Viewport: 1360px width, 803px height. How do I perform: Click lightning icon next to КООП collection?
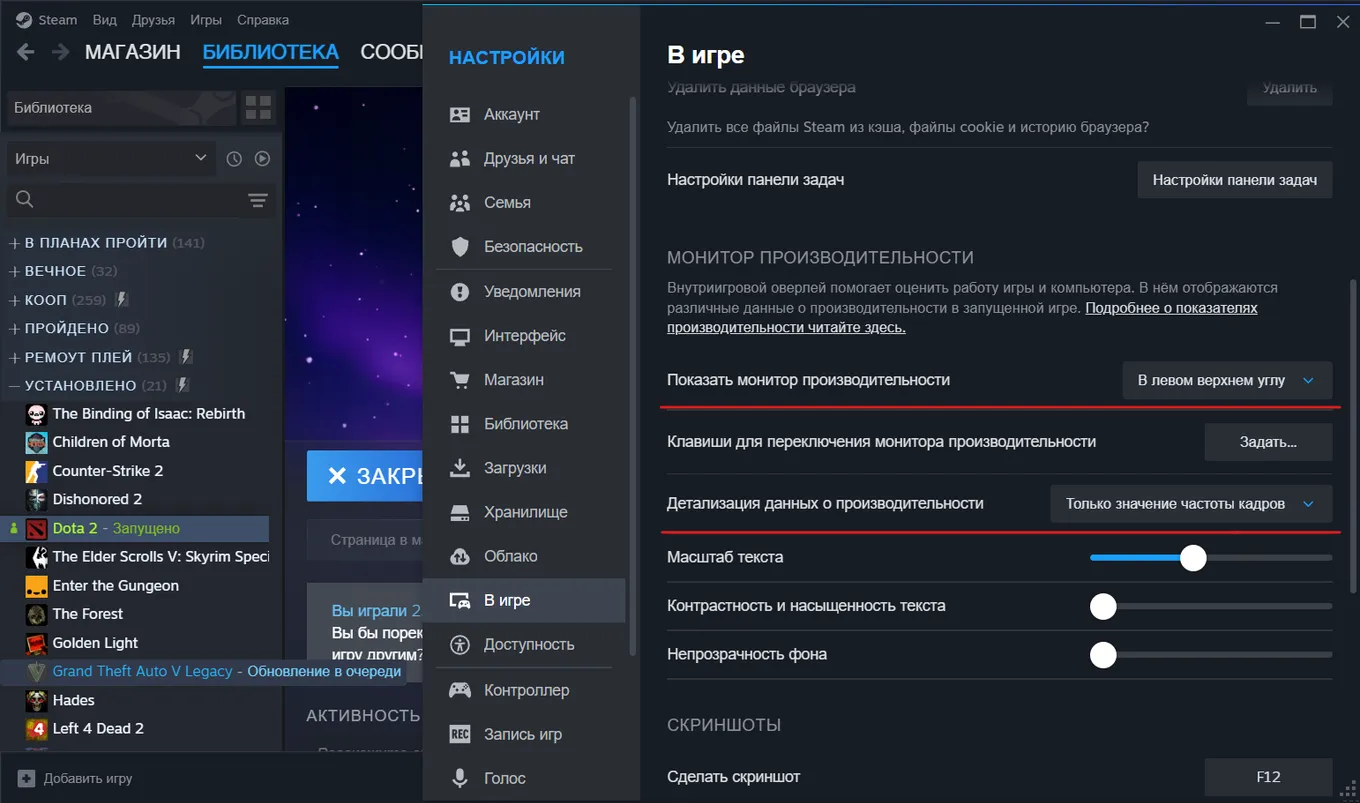122,299
